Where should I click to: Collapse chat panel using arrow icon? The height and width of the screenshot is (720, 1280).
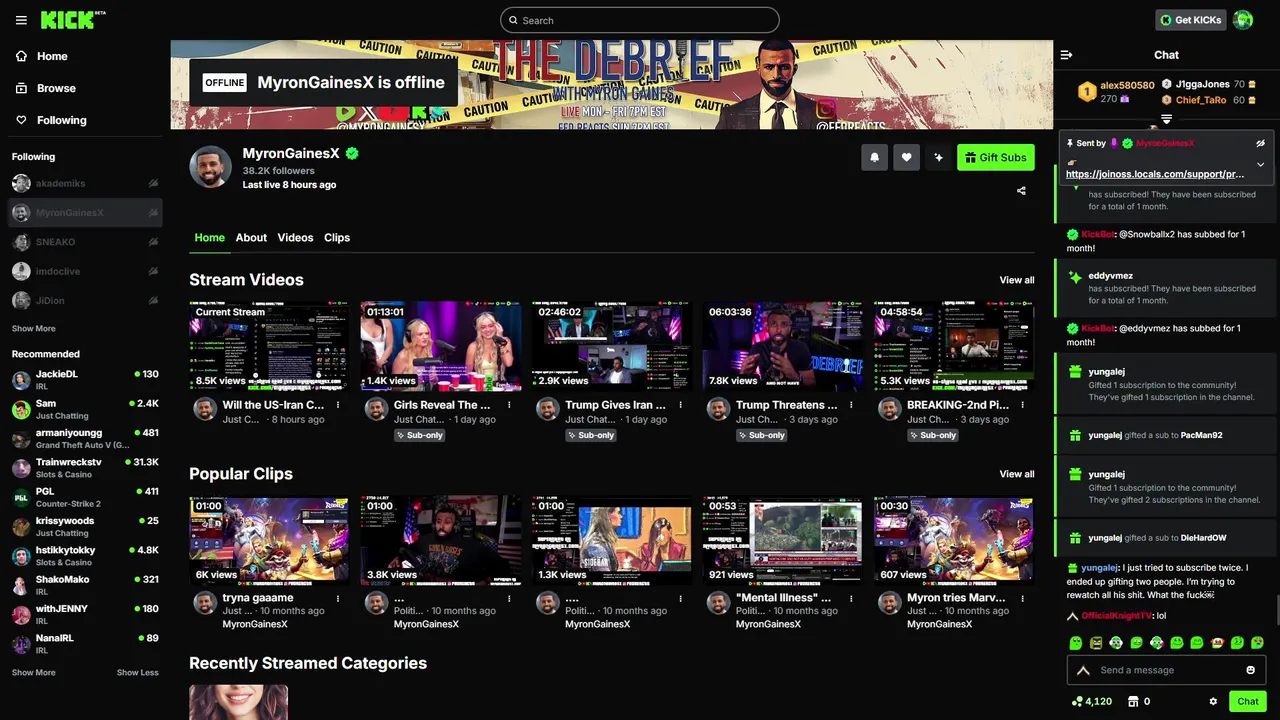tap(1066, 55)
